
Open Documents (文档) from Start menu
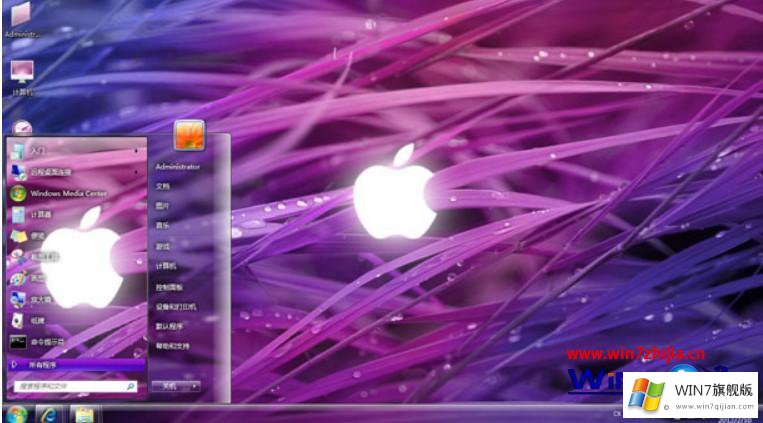pos(163,186)
